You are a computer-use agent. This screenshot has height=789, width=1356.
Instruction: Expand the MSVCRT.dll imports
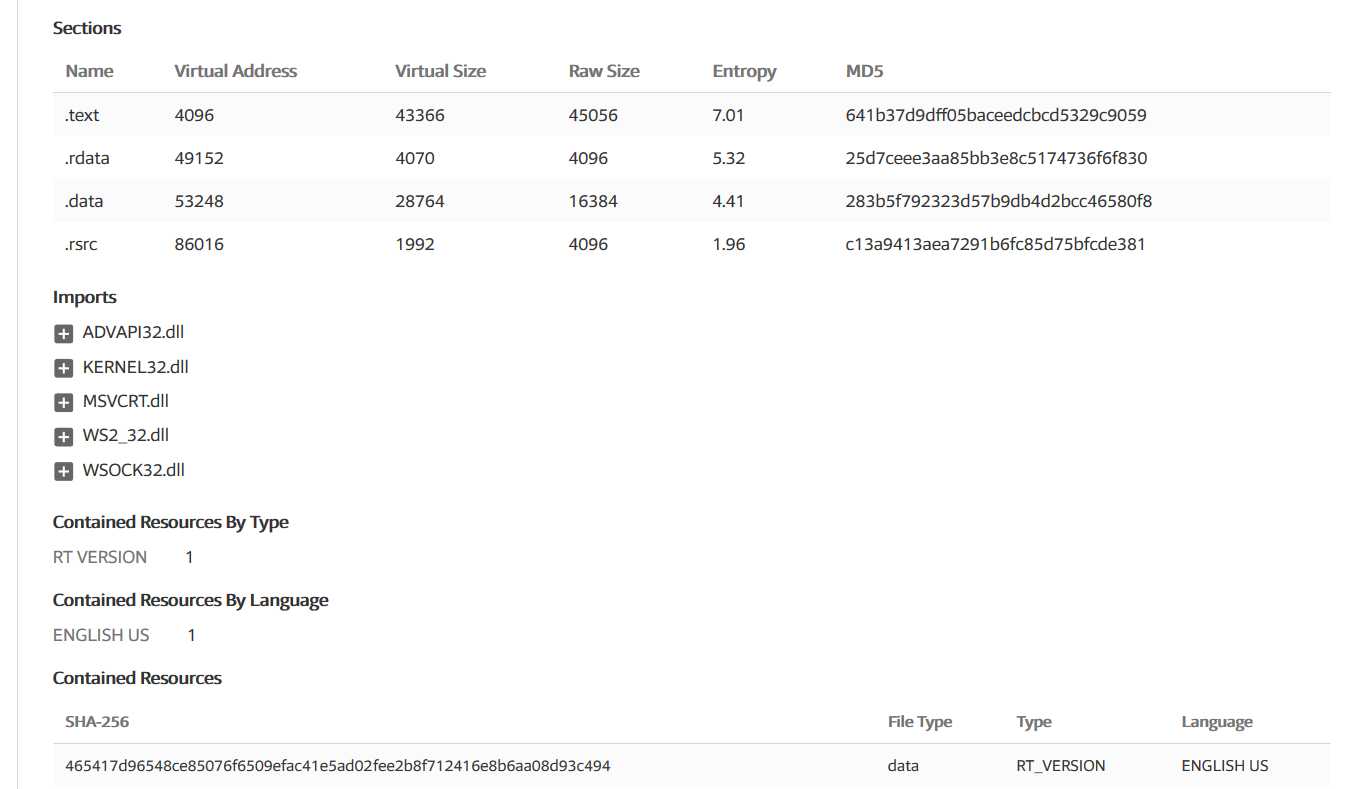(x=64, y=403)
